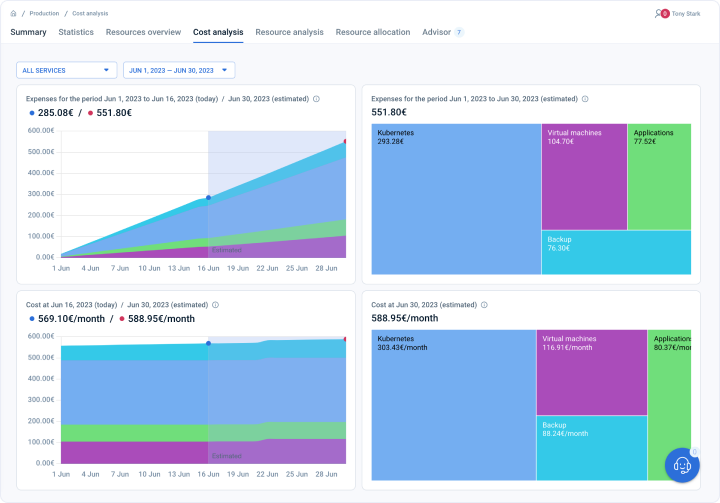Click blue today marker on expenses chart
The height and width of the screenshot is (503, 720).
(x=208, y=198)
